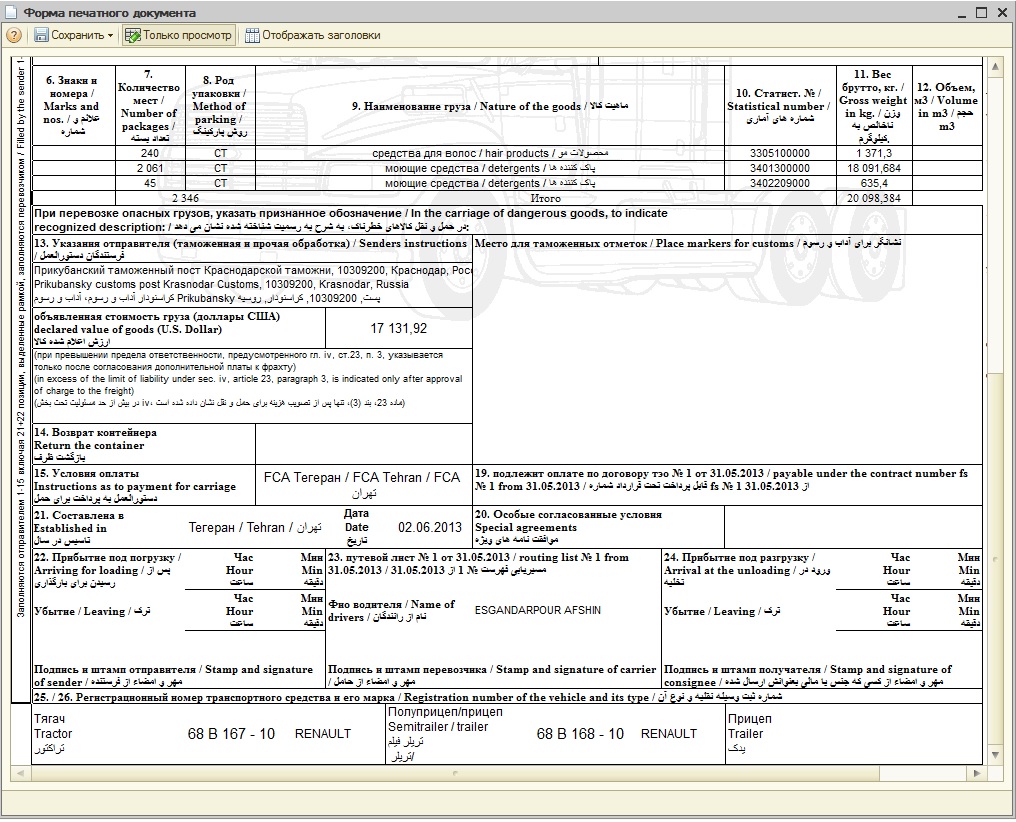Select statistical number 3305100000 cell
Viewport: 1016px width, 822px height.
coord(780,154)
